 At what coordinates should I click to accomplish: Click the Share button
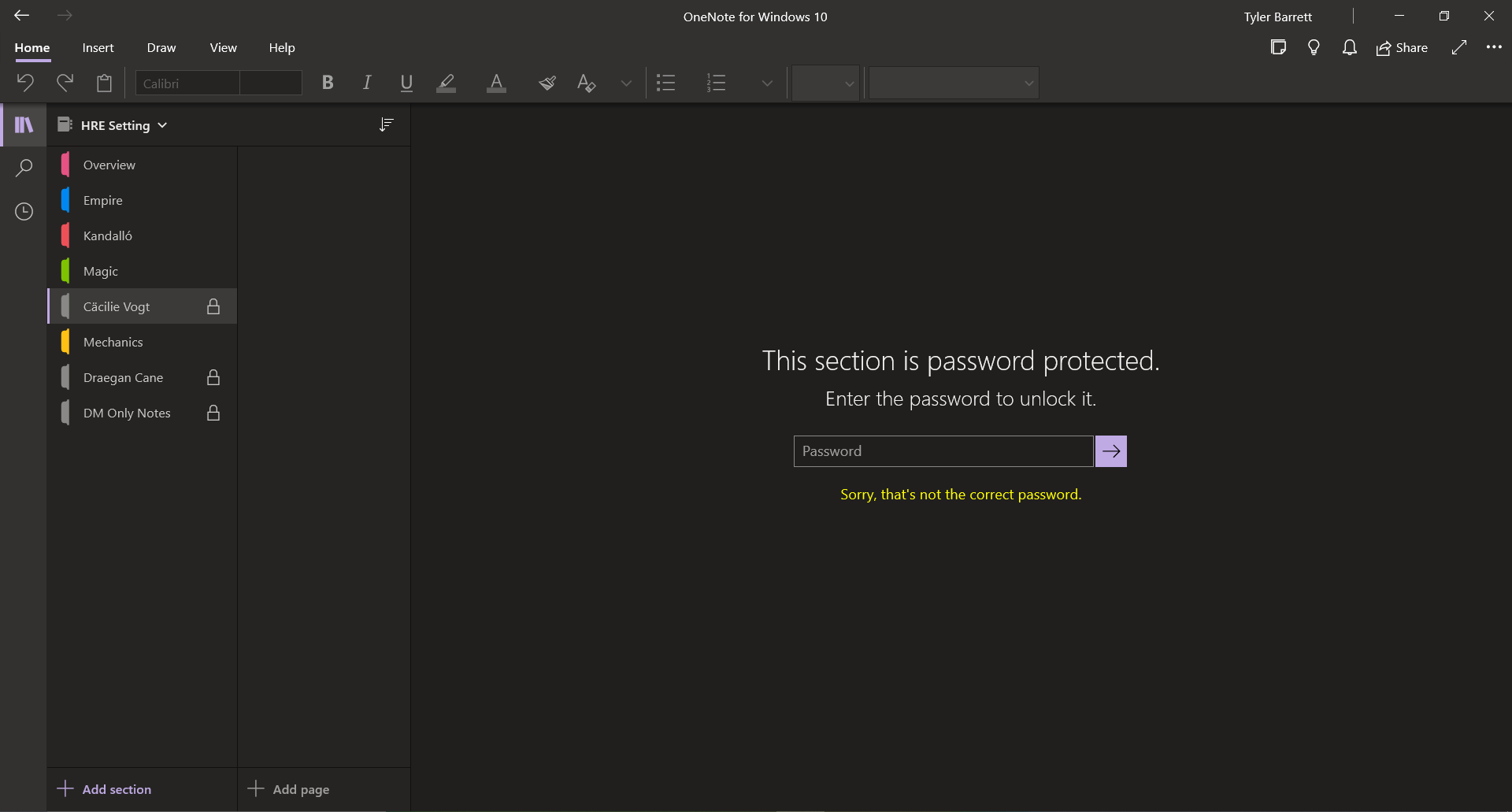1402,48
